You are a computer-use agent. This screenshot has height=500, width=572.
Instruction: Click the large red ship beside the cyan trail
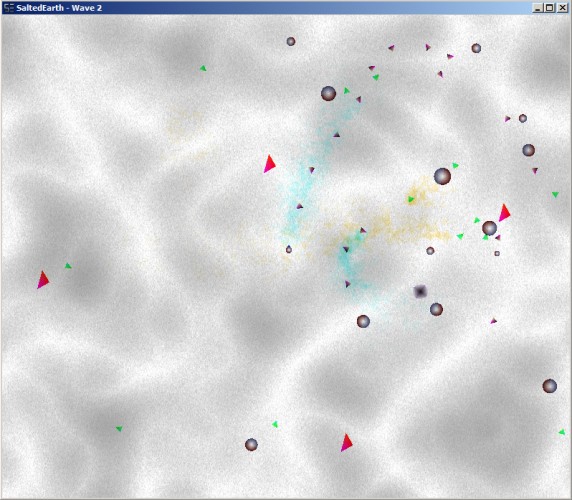(269, 164)
